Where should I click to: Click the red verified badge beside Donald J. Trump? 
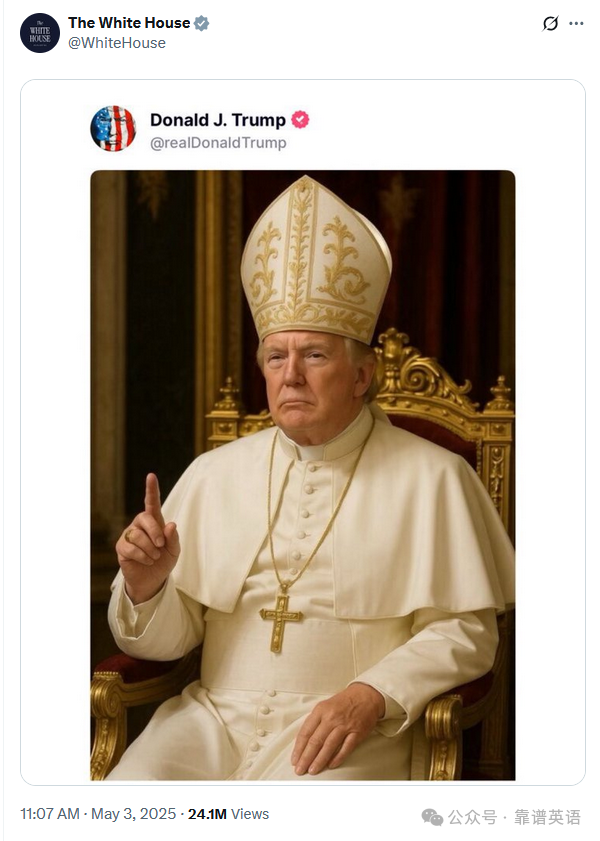300,120
